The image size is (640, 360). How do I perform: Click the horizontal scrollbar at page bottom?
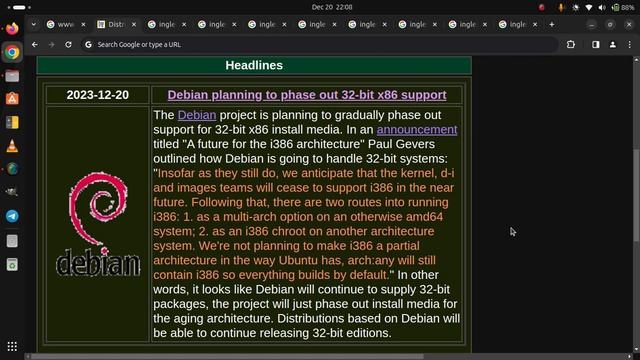(x=227, y=357)
